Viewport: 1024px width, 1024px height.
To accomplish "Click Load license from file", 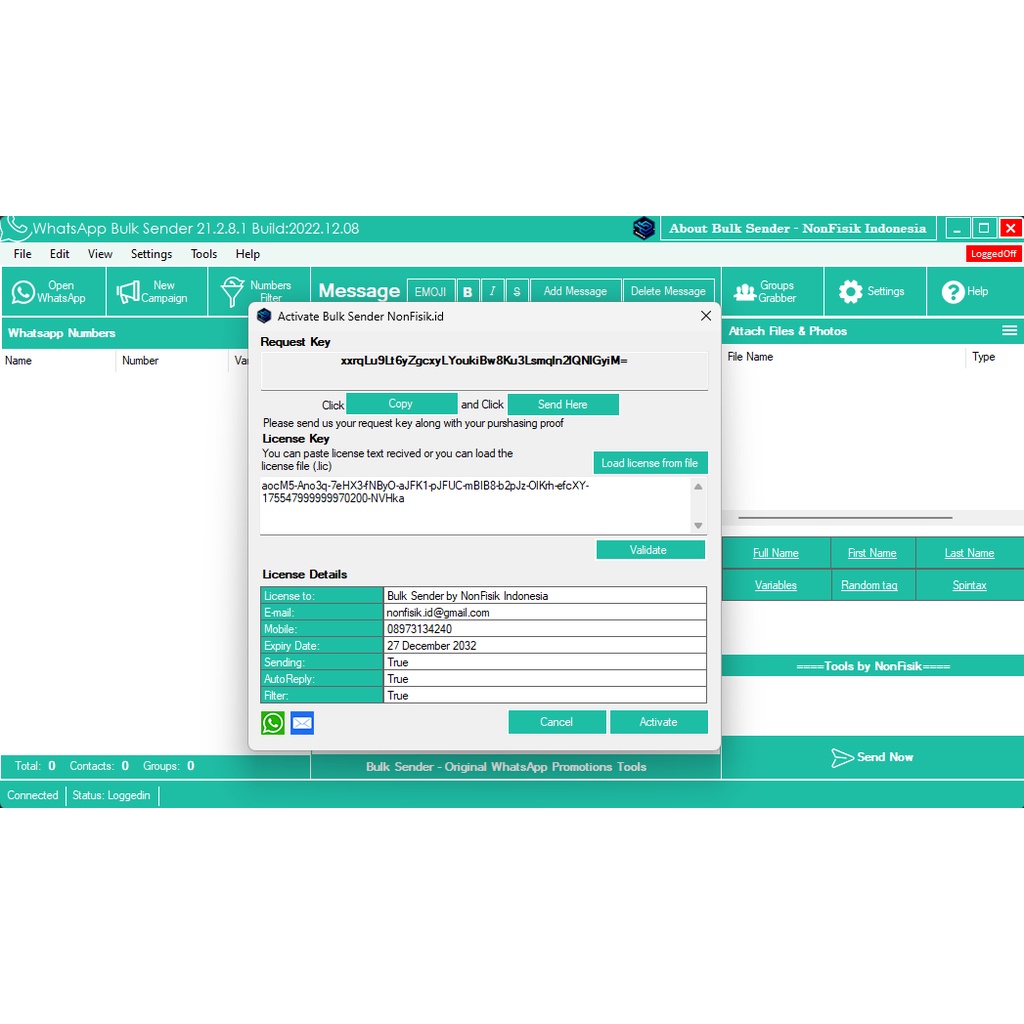I will [x=650, y=463].
